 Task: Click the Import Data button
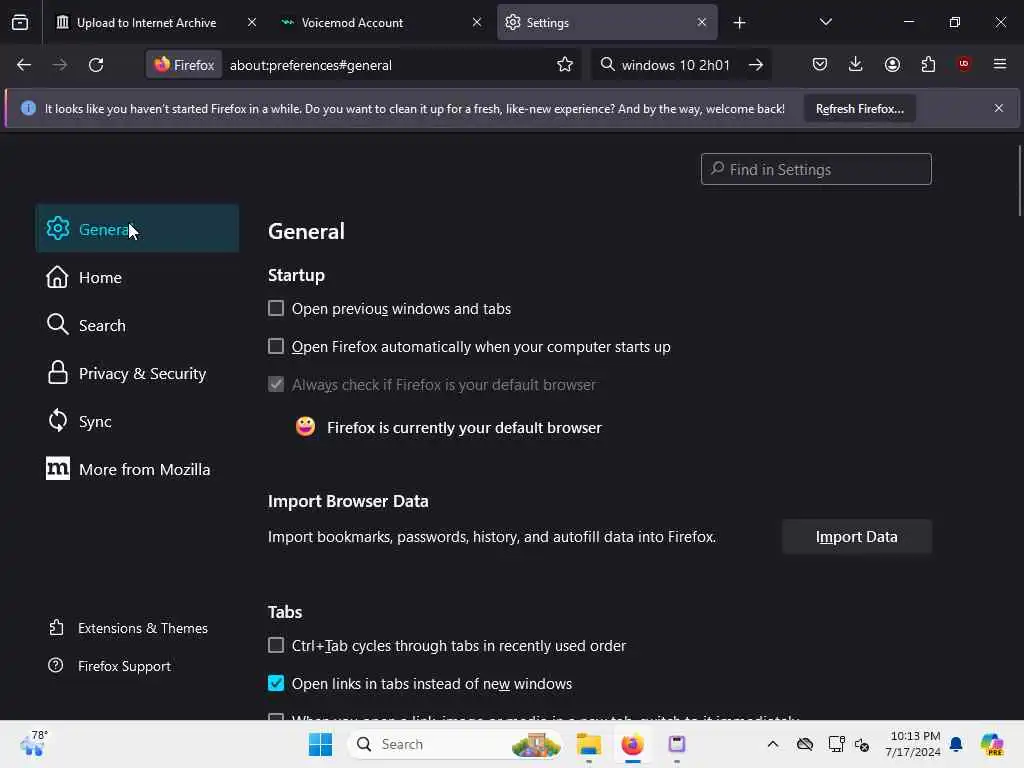point(857,537)
